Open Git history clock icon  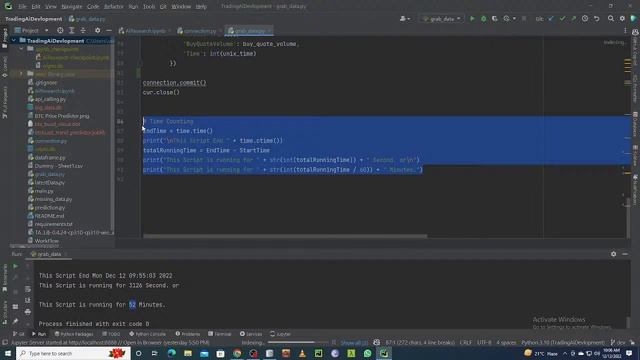pyautogui.click(x=585, y=19)
